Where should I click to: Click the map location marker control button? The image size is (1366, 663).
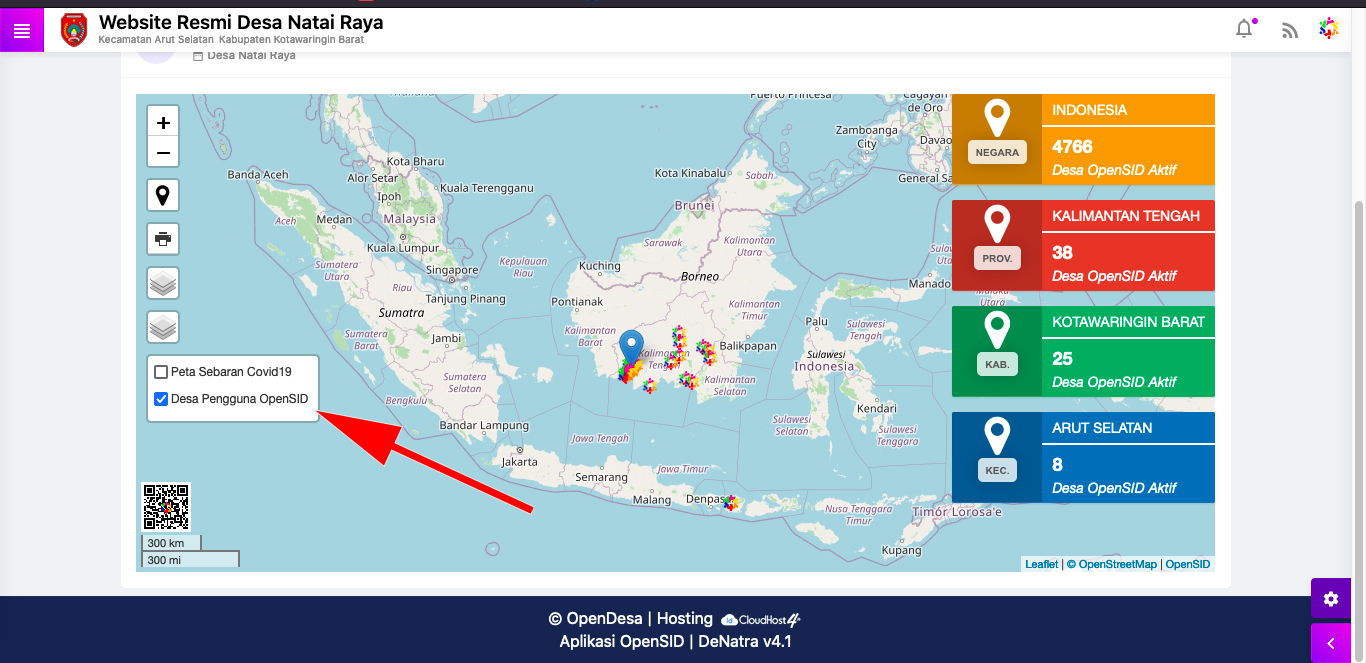point(163,195)
